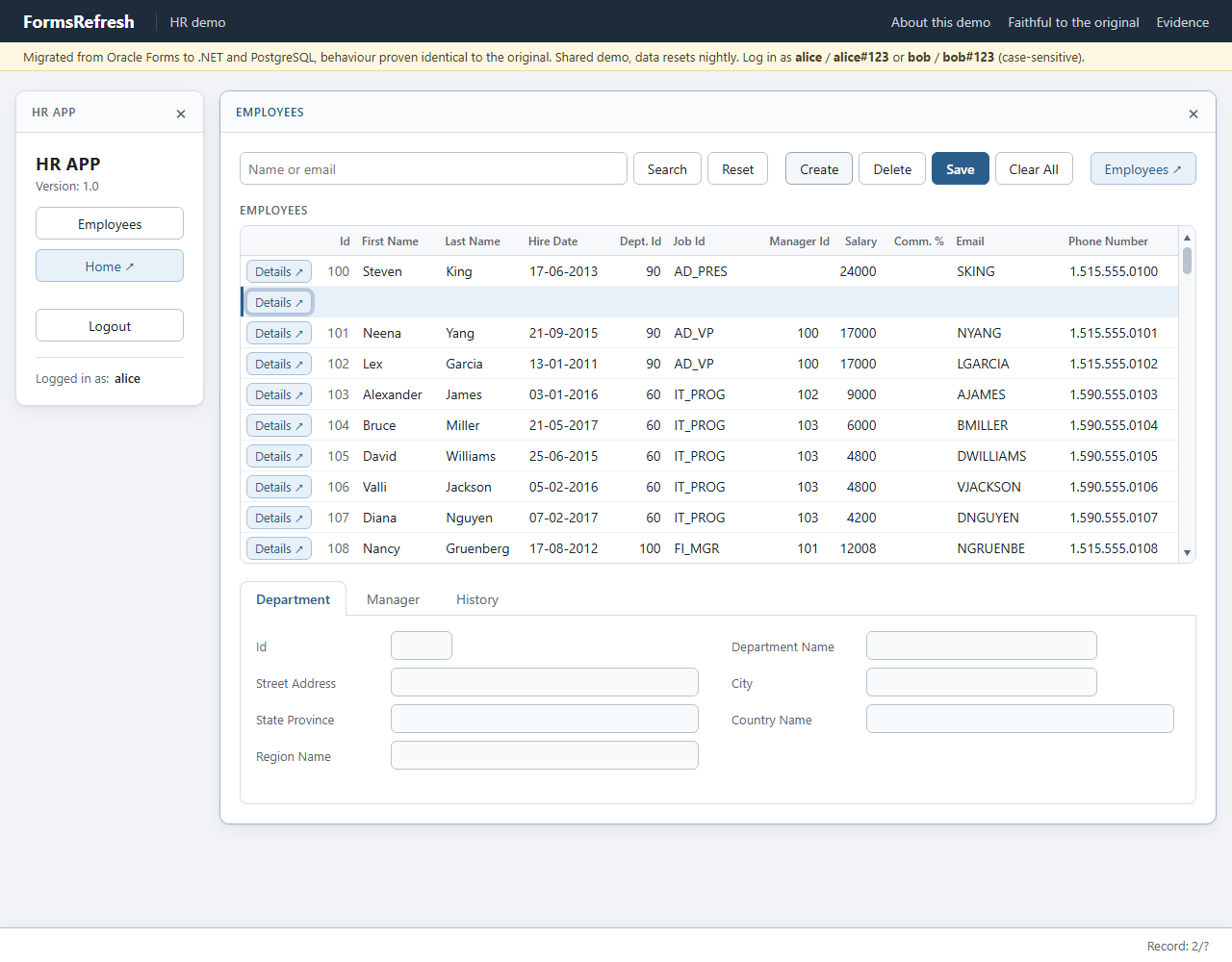
Task: Open Employees link button in toolbar
Action: click(1143, 169)
